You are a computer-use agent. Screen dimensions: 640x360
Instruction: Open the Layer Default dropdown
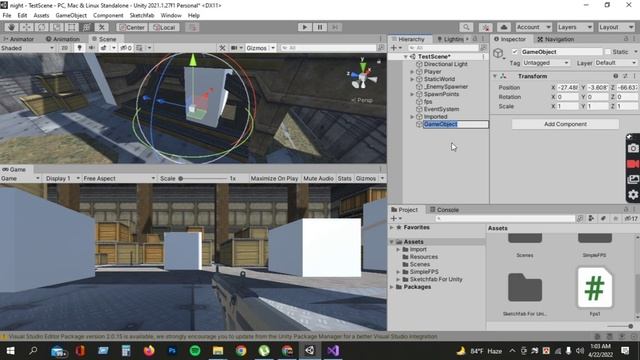tap(615, 63)
